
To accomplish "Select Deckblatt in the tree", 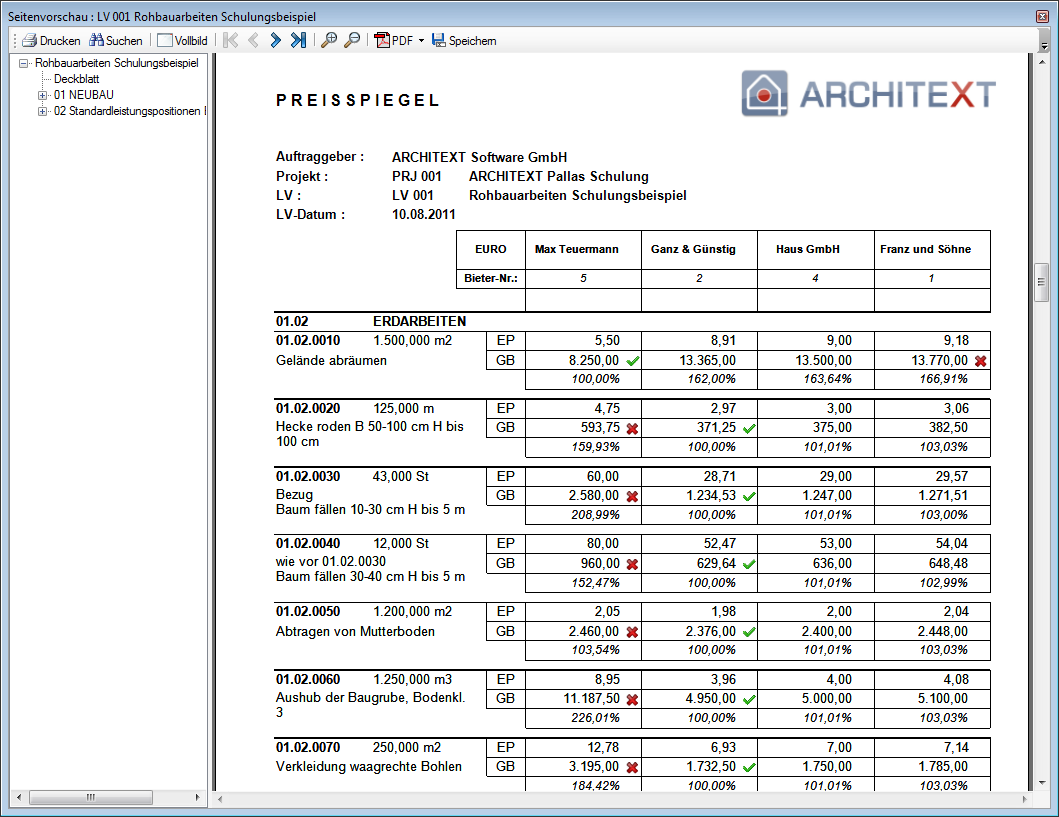I will click(76, 79).
